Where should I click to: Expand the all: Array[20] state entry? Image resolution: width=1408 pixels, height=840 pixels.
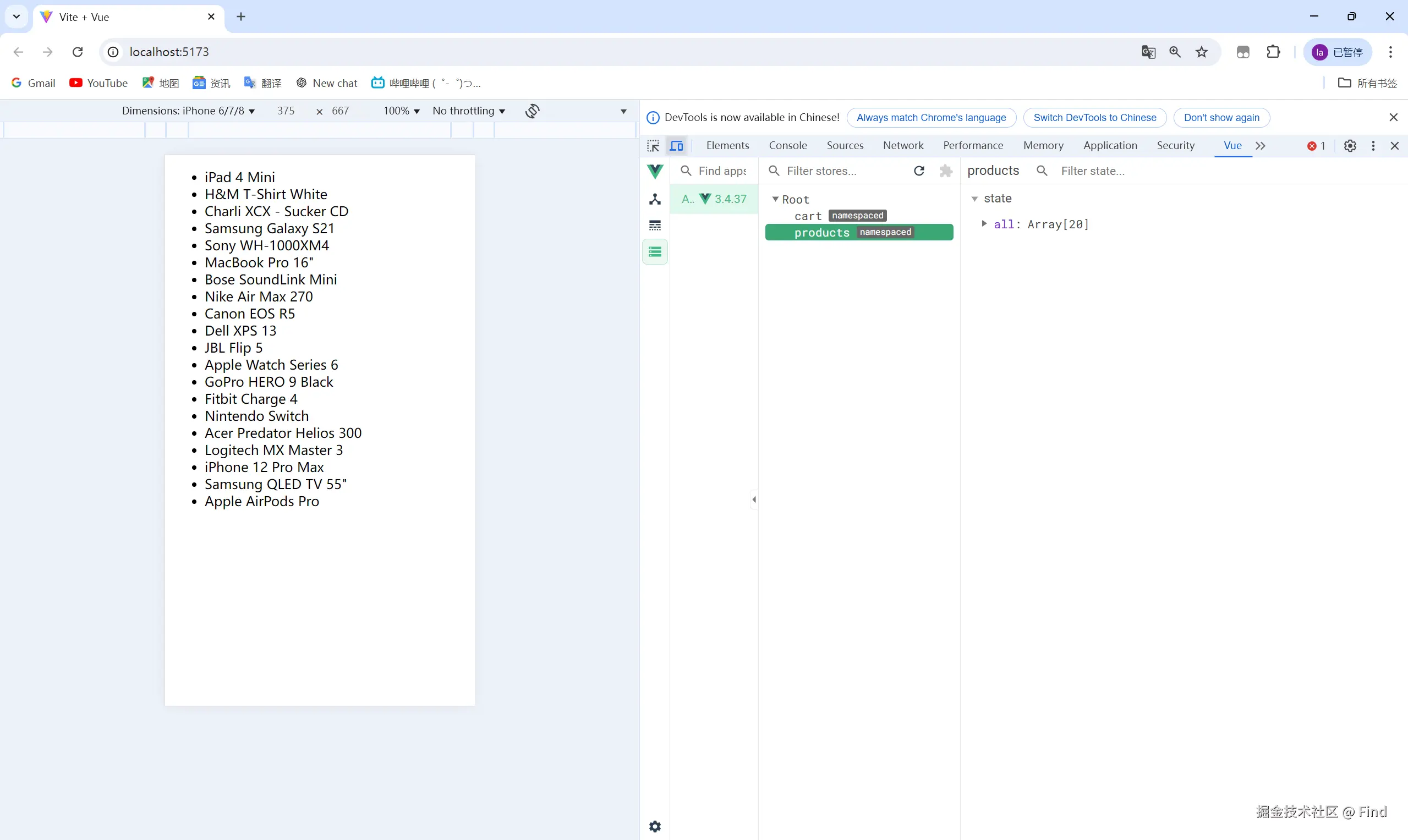(x=984, y=224)
